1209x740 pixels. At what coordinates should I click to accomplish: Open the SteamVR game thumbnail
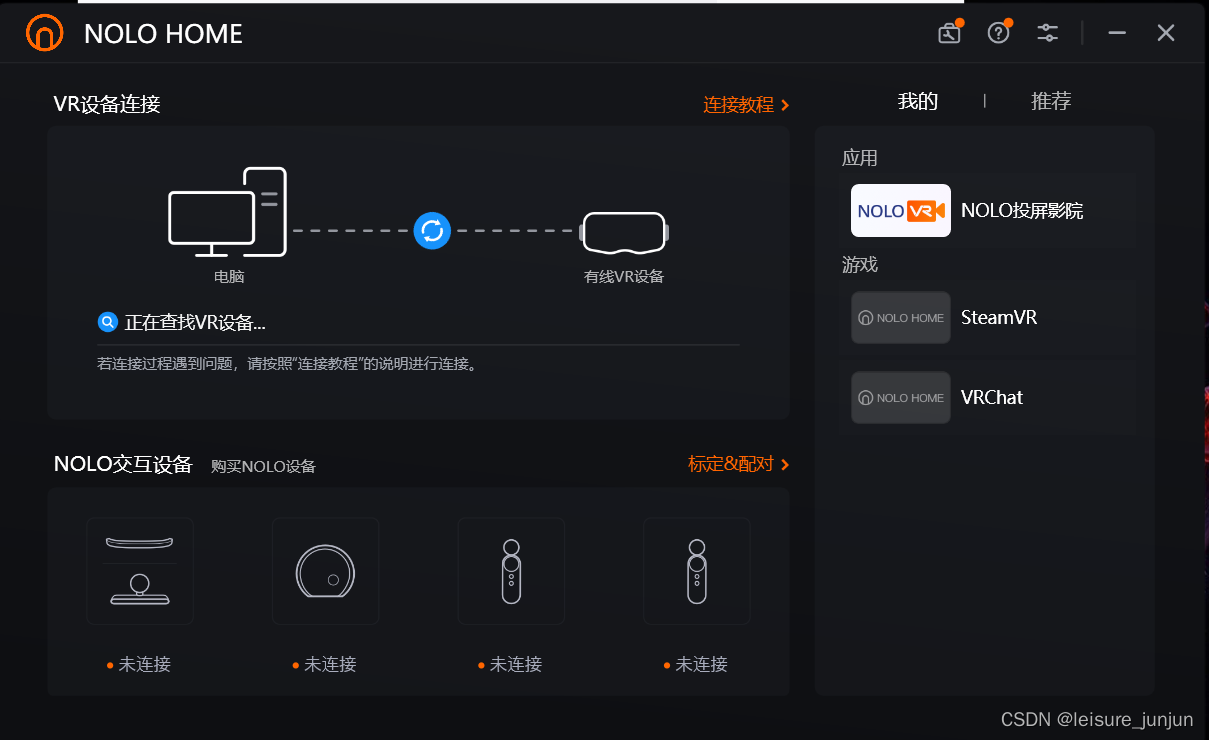point(900,318)
